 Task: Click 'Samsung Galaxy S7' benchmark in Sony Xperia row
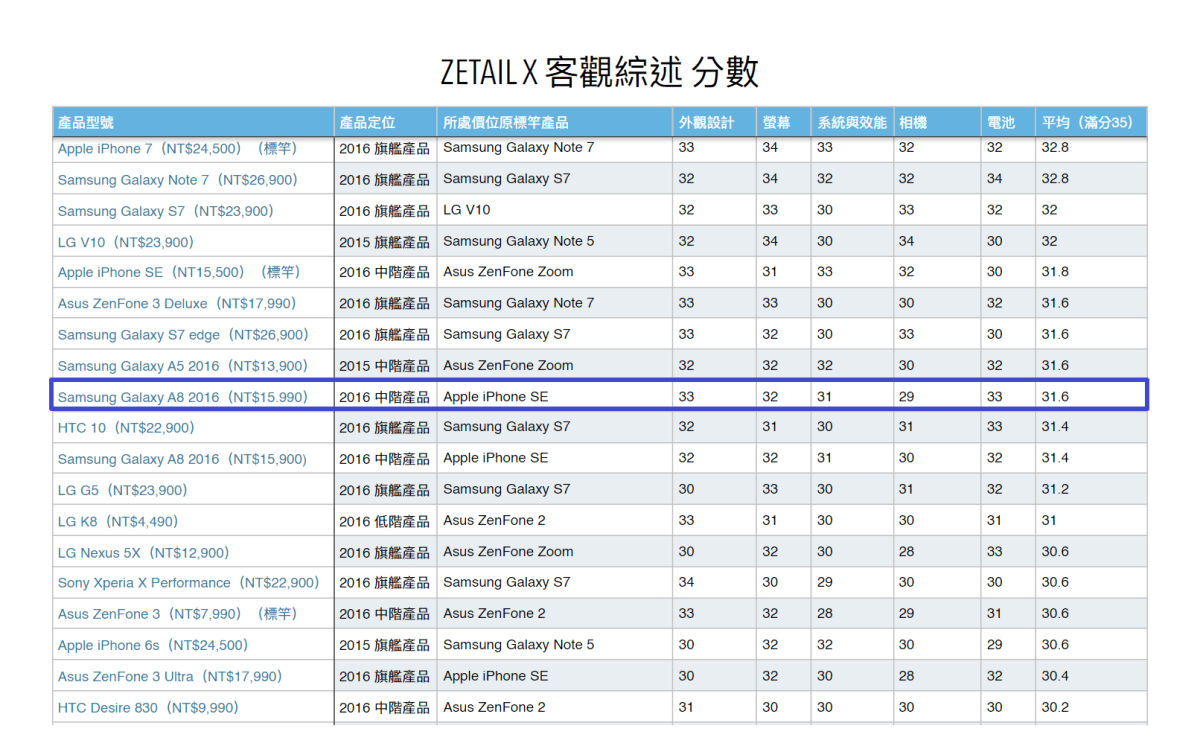pyautogui.click(x=507, y=582)
